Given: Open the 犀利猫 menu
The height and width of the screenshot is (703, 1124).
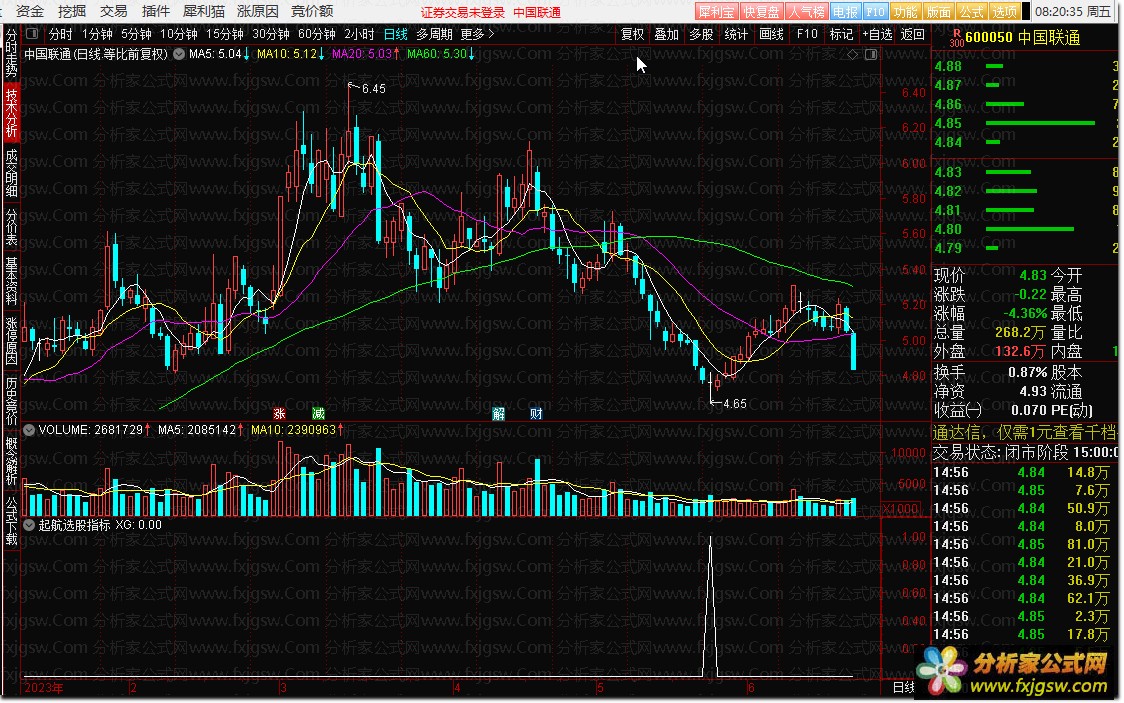Looking at the screenshot, I should tap(204, 11).
